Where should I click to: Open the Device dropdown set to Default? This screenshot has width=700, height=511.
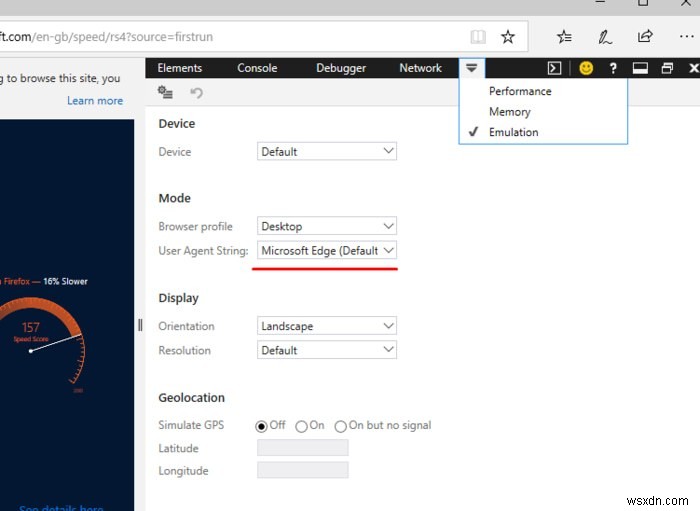(x=327, y=151)
